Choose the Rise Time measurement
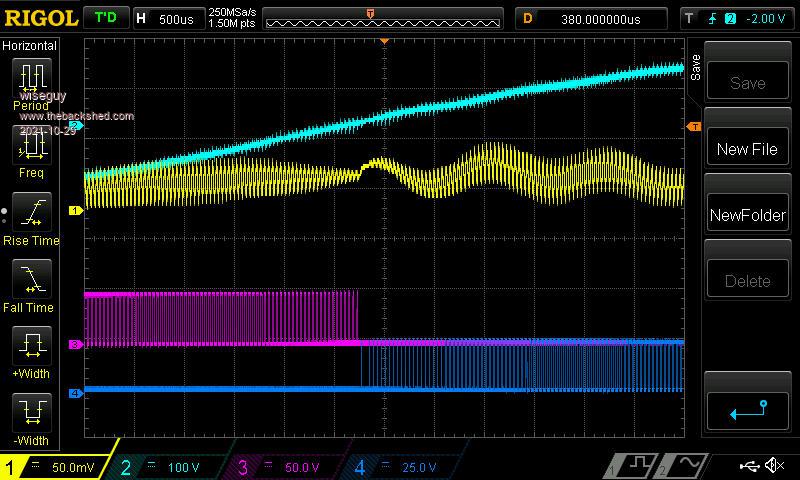 33,215
